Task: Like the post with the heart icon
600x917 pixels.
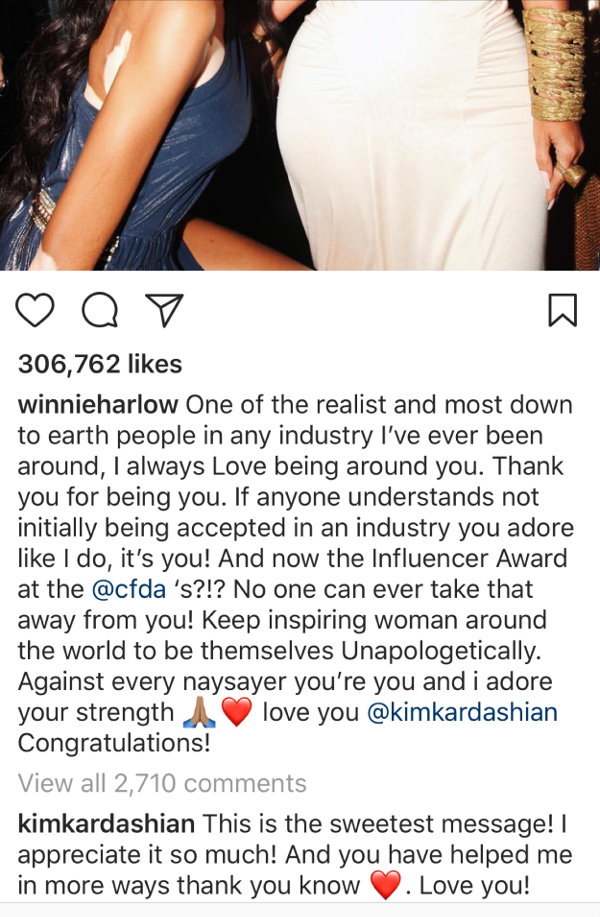Action: tap(35, 311)
